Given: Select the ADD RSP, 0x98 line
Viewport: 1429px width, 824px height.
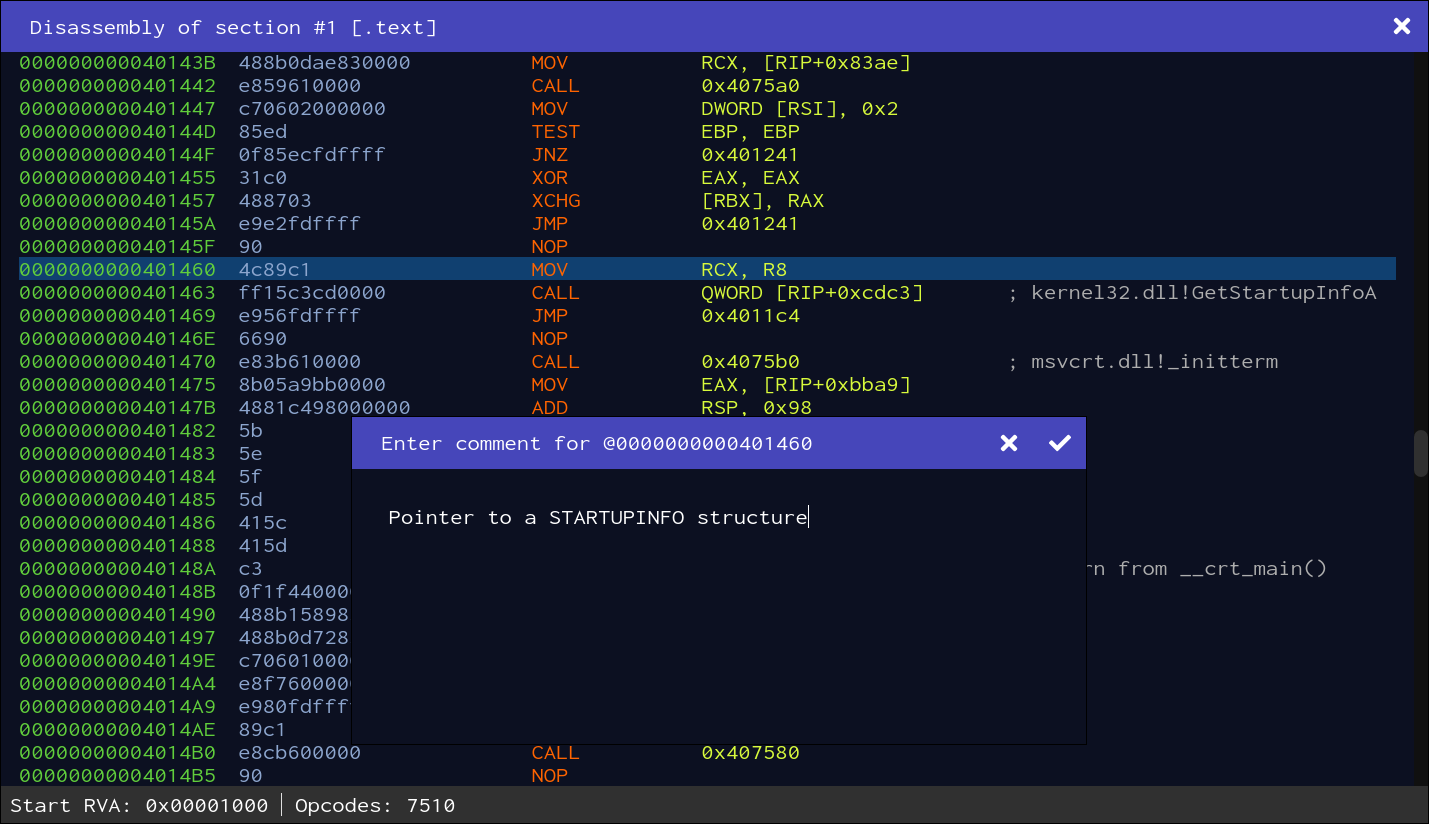Looking at the screenshot, I should [x=707, y=407].
